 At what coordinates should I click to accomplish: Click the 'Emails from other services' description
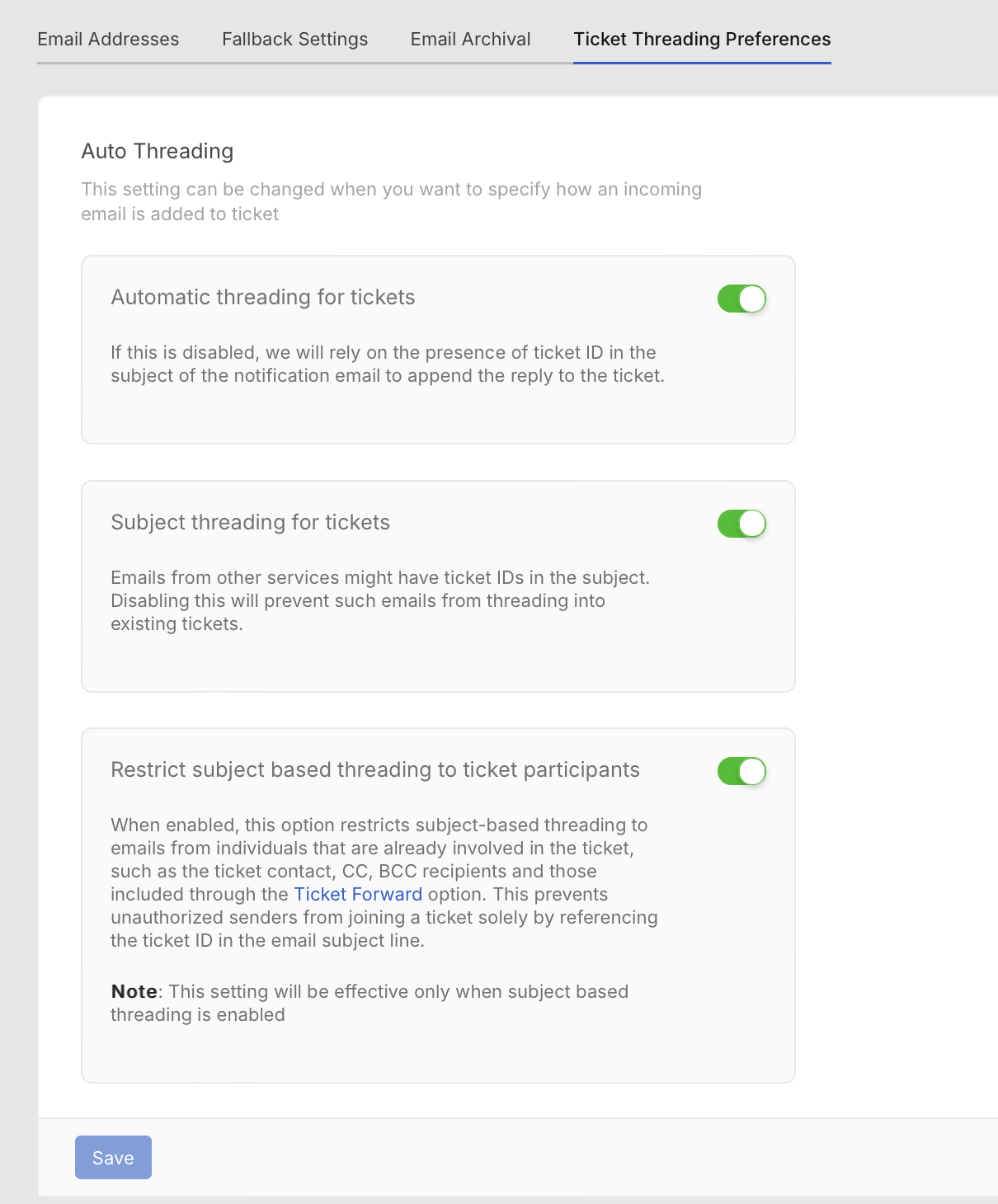[x=379, y=600]
